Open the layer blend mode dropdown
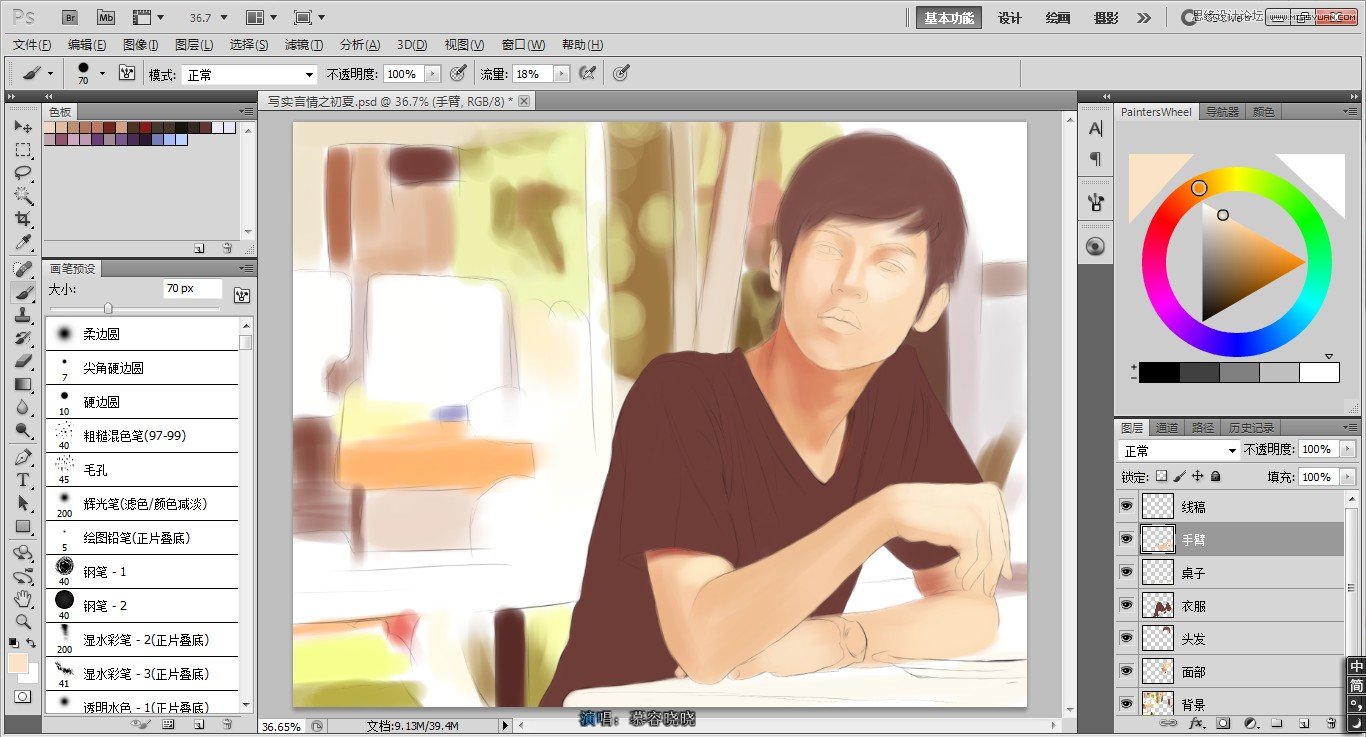The image size is (1366, 737). 1179,451
